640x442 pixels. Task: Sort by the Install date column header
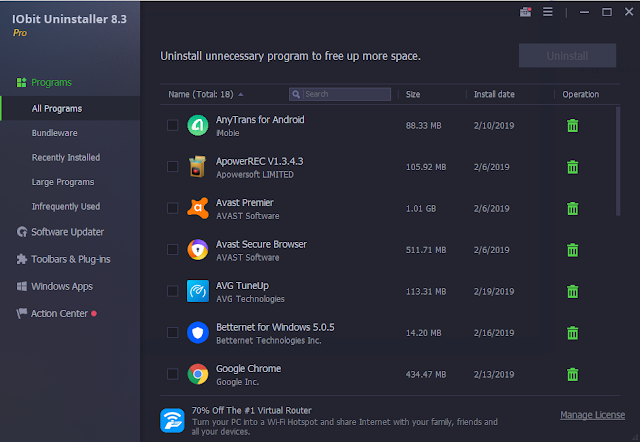[494, 94]
